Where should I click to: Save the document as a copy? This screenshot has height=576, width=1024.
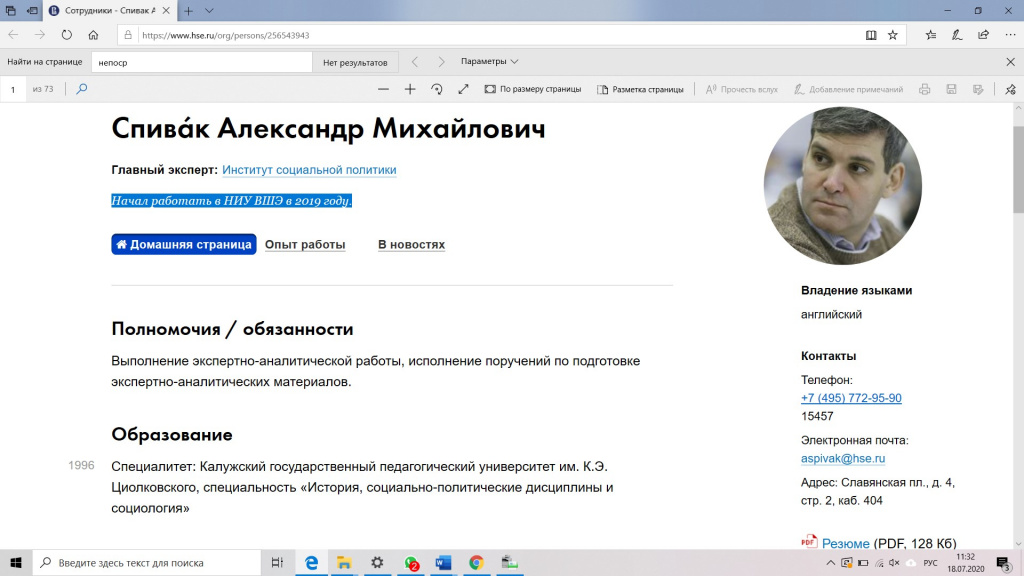pyautogui.click(x=978, y=89)
